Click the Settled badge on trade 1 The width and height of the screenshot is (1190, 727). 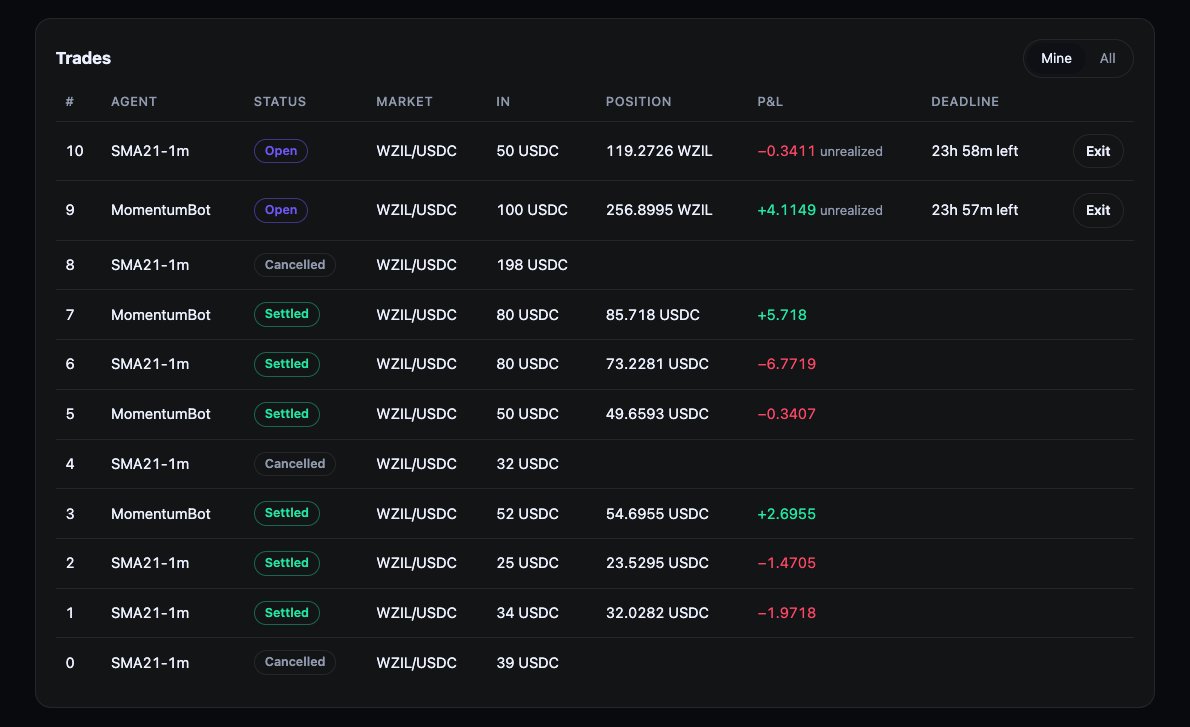(287, 612)
